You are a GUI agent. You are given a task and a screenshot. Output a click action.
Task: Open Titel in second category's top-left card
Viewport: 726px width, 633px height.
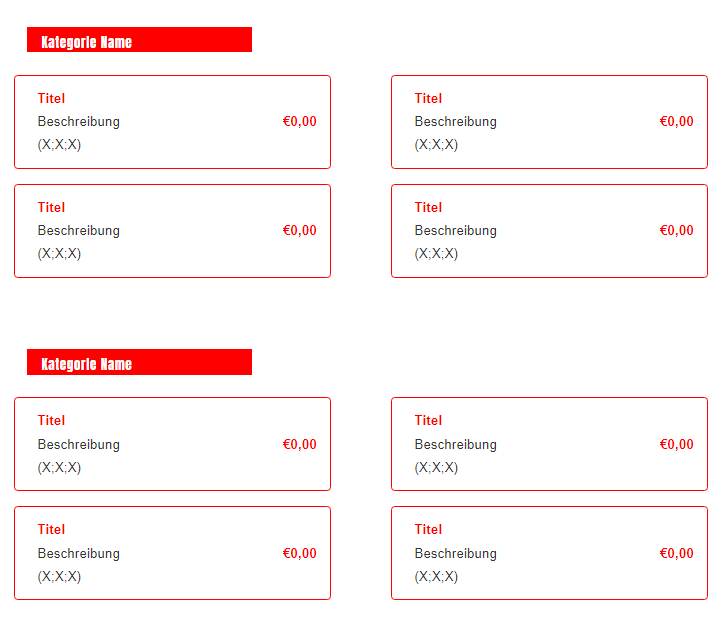coord(51,420)
